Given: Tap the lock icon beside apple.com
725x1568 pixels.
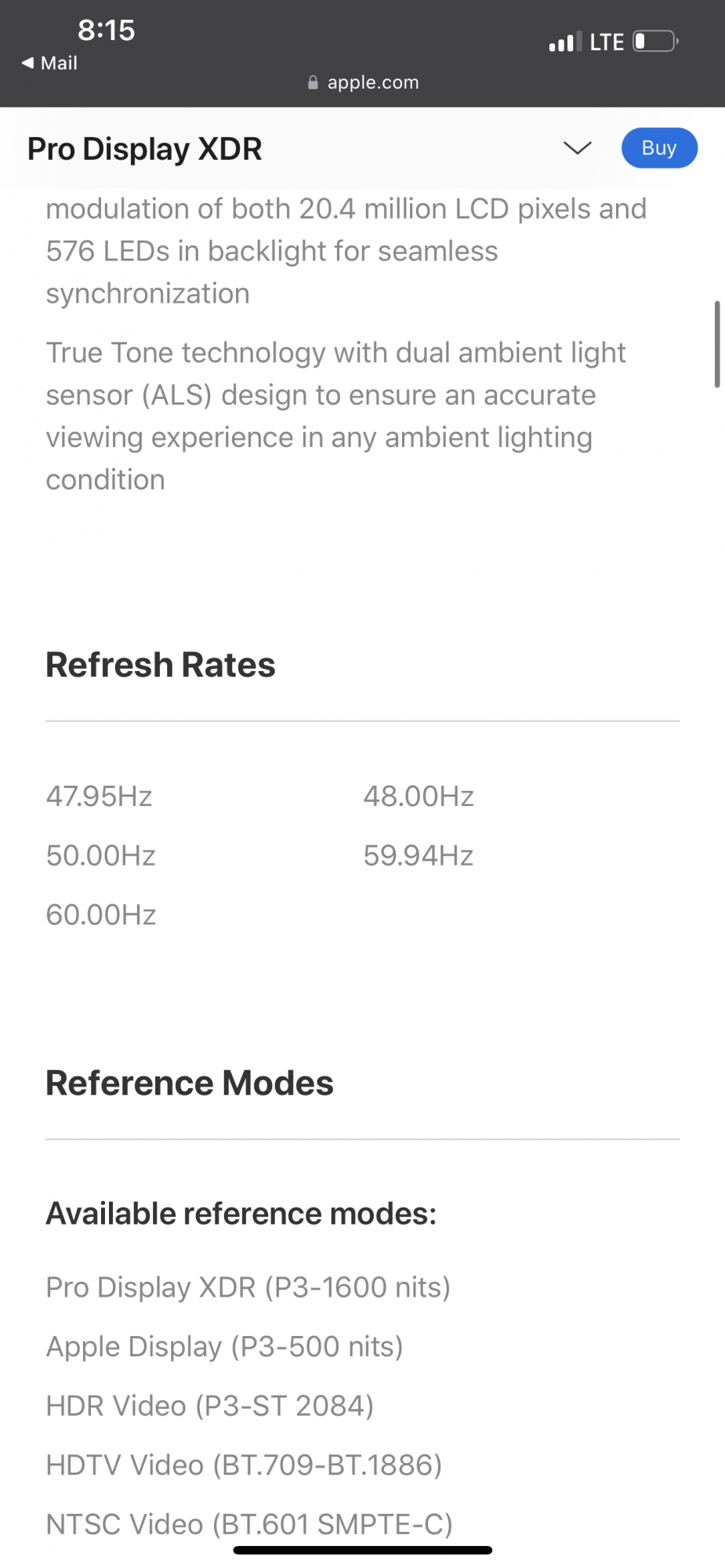Looking at the screenshot, I should pos(313,83).
